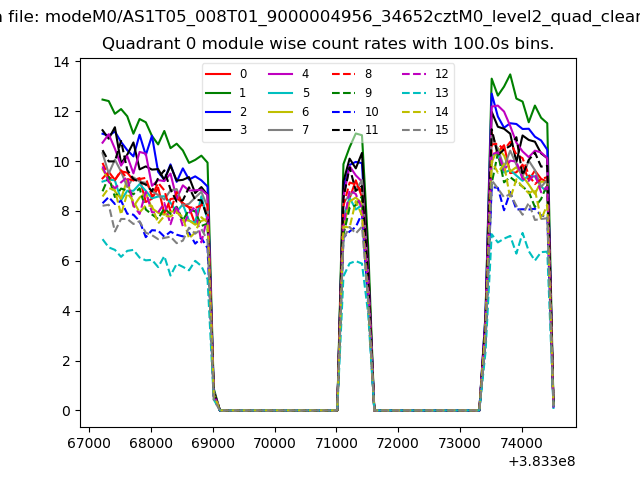Click the dashed gray legend line for module 15
This screenshot has height=480, width=640.
(x=411, y=130)
